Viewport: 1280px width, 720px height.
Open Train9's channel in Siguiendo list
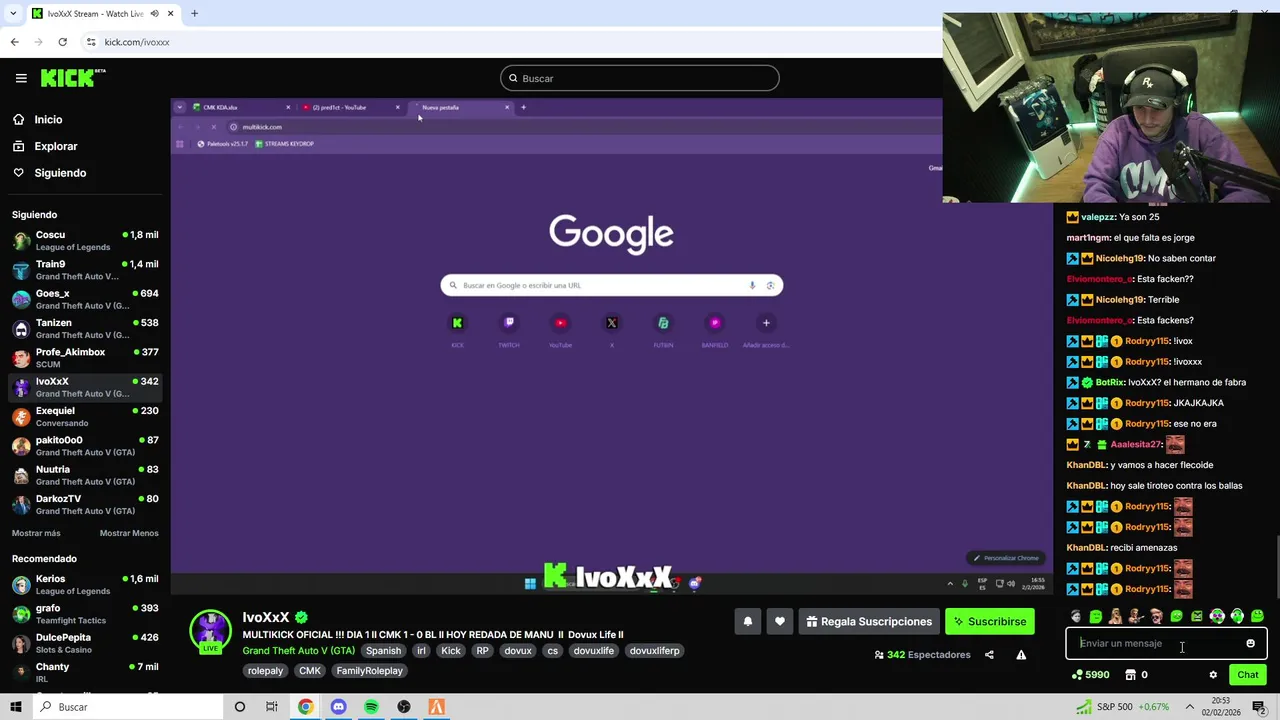click(85, 270)
